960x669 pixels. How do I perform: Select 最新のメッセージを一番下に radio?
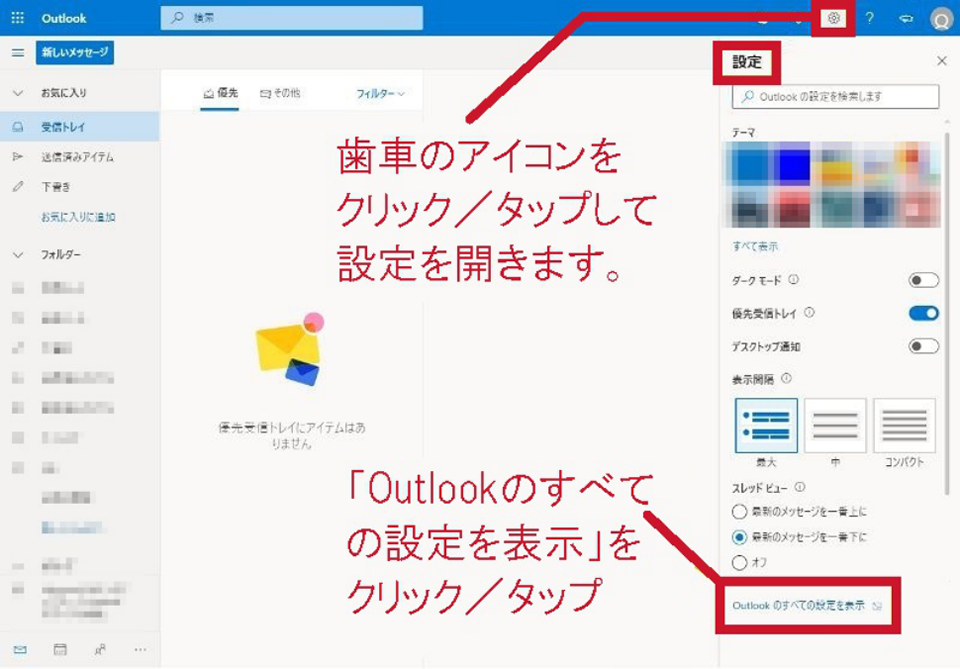739,537
